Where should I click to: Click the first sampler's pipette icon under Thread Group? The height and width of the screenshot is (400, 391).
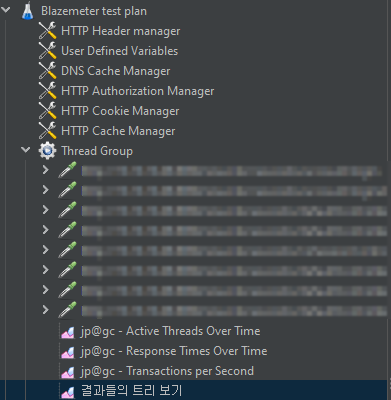click(x=67, y=170)
